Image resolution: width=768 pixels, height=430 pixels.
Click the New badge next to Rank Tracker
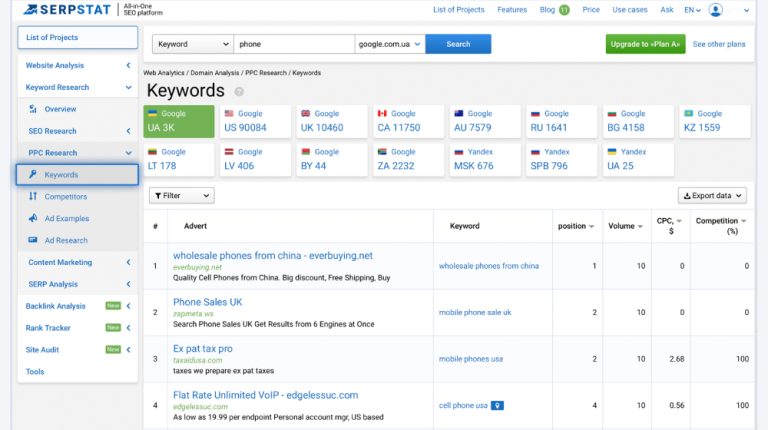pyautogui.click(x=113, y=328)
